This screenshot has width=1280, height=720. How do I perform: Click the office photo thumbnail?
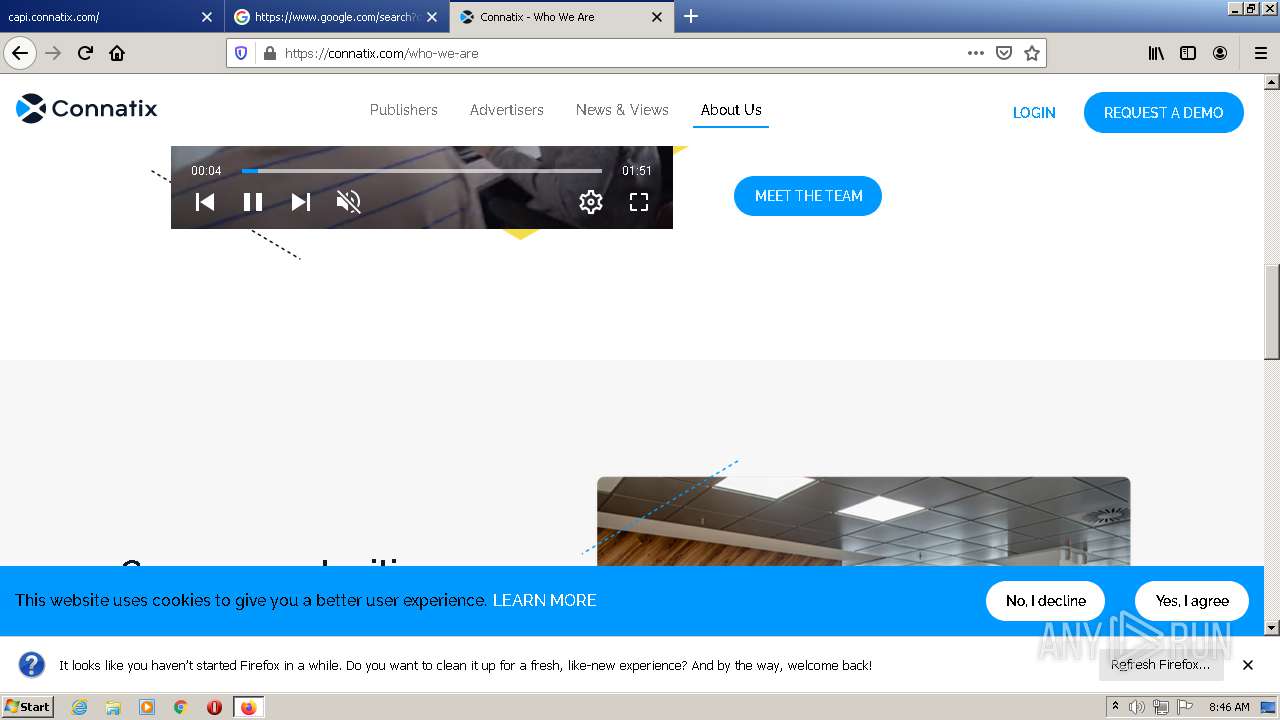[863, 521]
